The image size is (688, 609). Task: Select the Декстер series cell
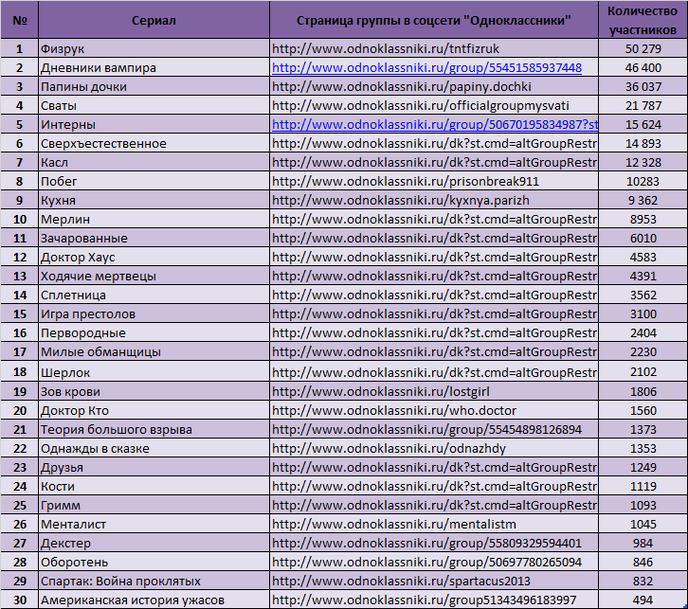tap(154, 543)
